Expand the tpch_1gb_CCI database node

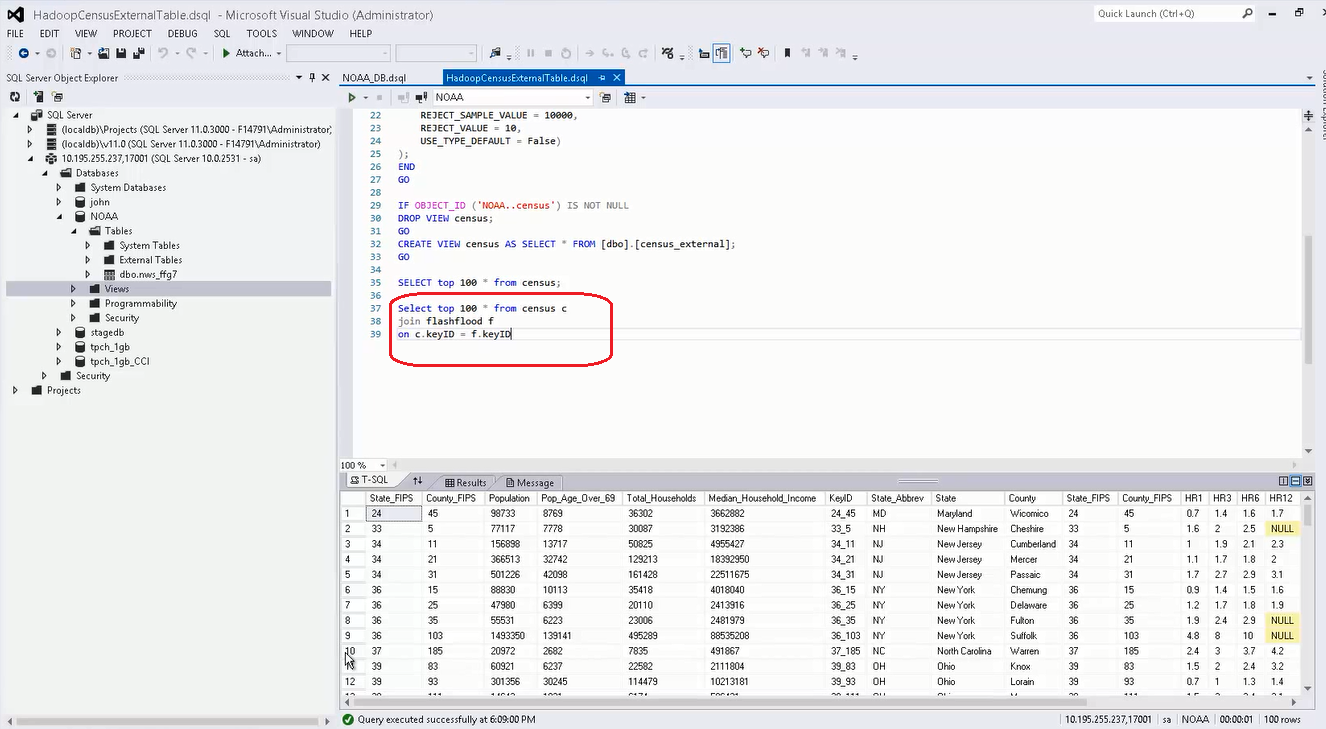click(x=59, y=361)
